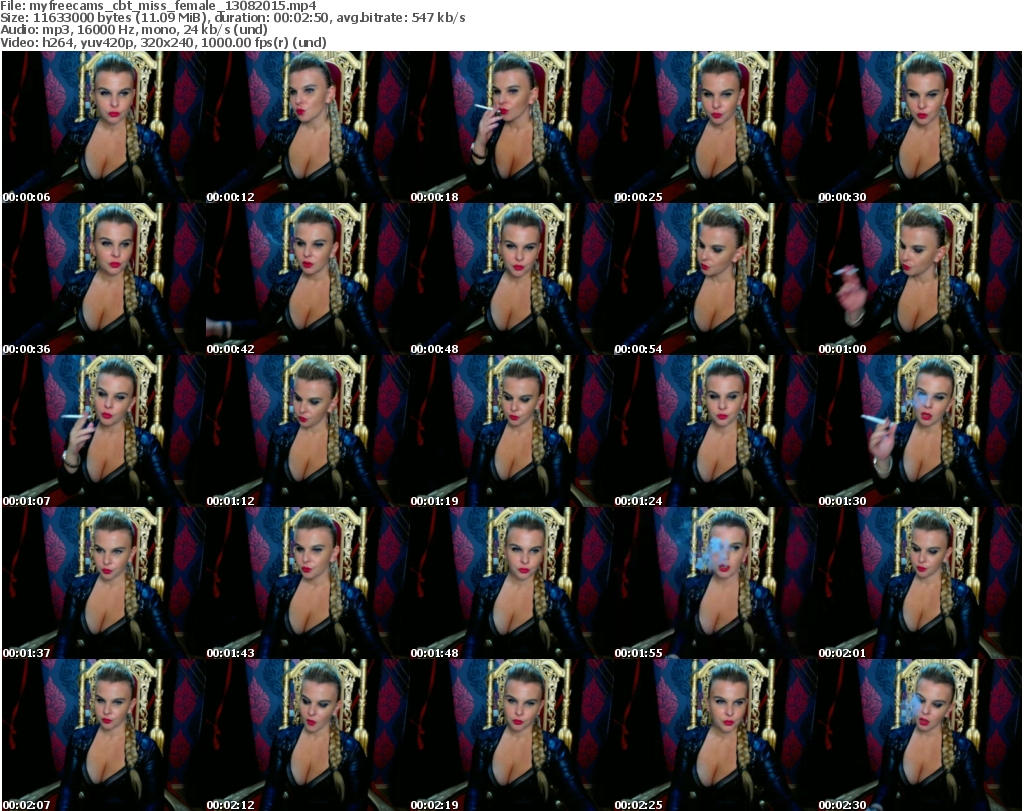The width and height of the screenshot is (1024, 811).
Task: Open the frame timestamped 00:00:36
Action: pyautogui.click(x=104, y=279)
